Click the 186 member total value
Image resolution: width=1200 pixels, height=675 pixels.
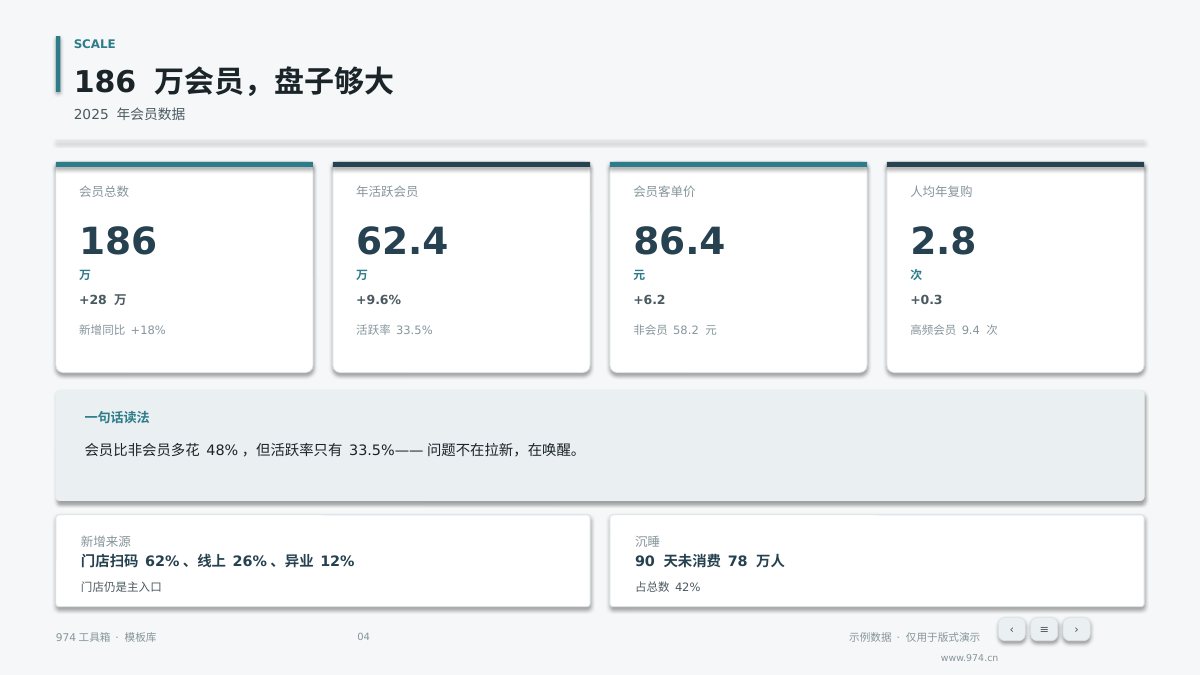118,241
